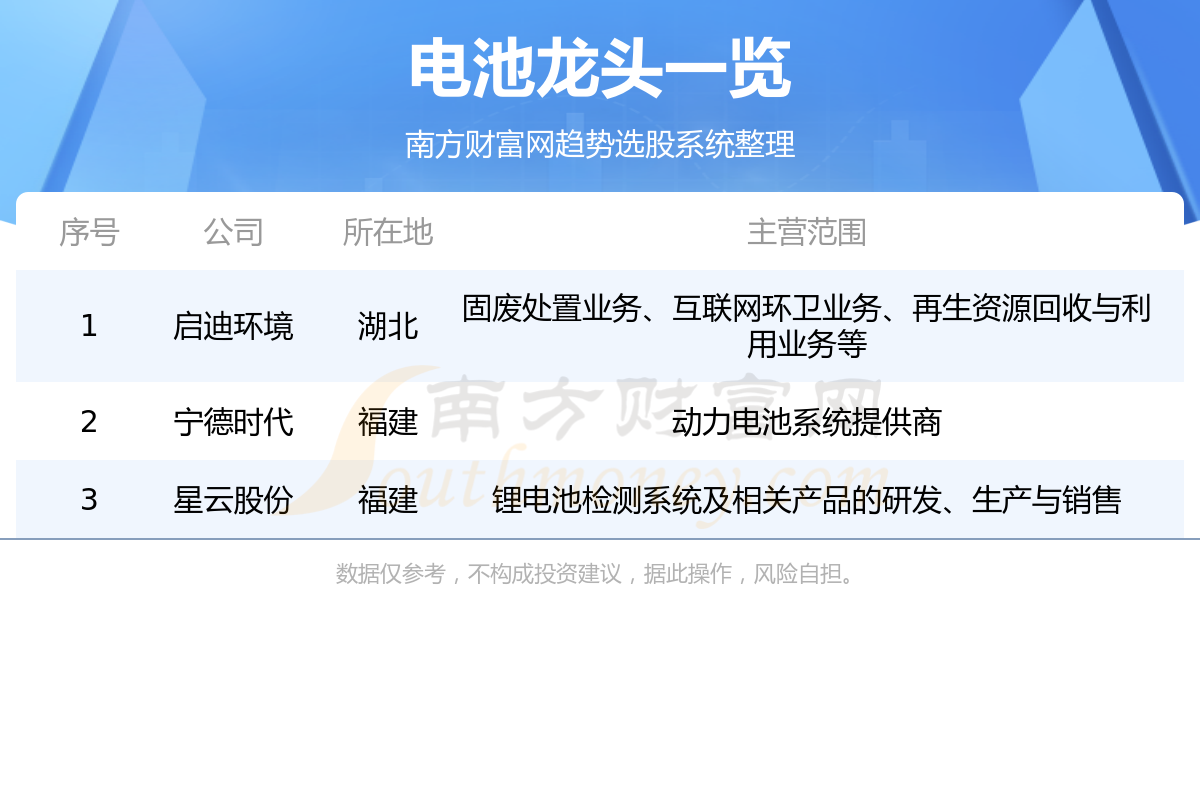Click the 公司 column header
The image size is (1200, 800).
coord(233,232)
